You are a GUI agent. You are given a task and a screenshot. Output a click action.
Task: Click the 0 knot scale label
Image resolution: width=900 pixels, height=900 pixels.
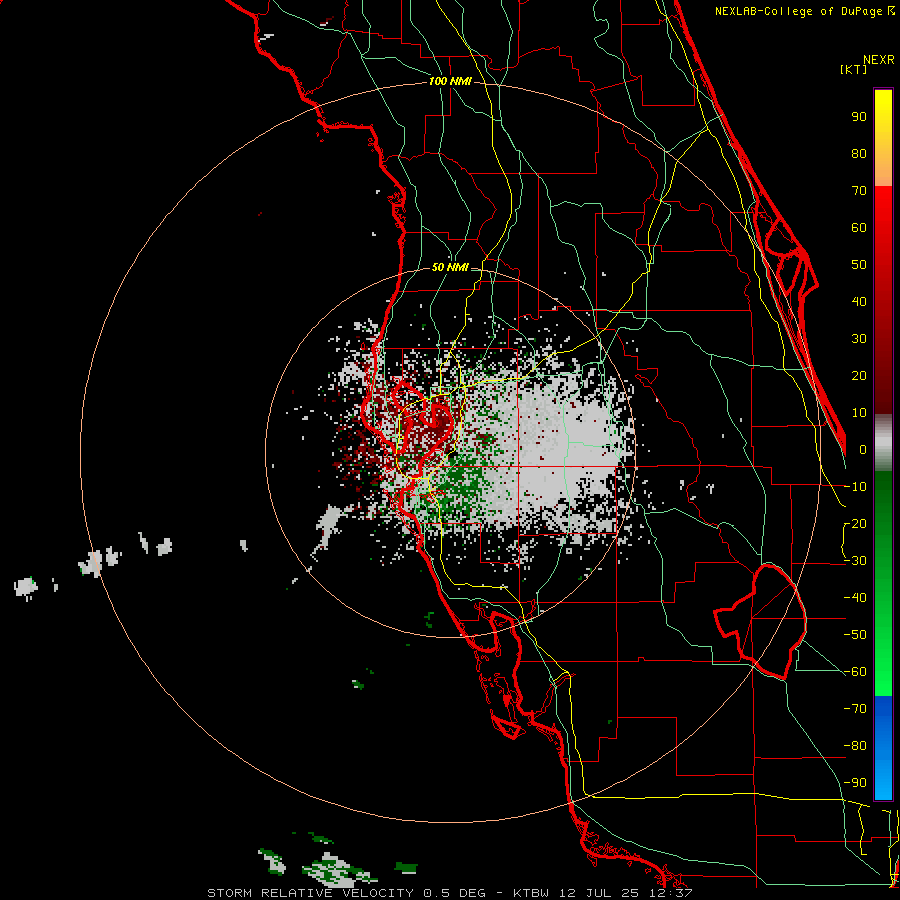click(x=862, y=450)
